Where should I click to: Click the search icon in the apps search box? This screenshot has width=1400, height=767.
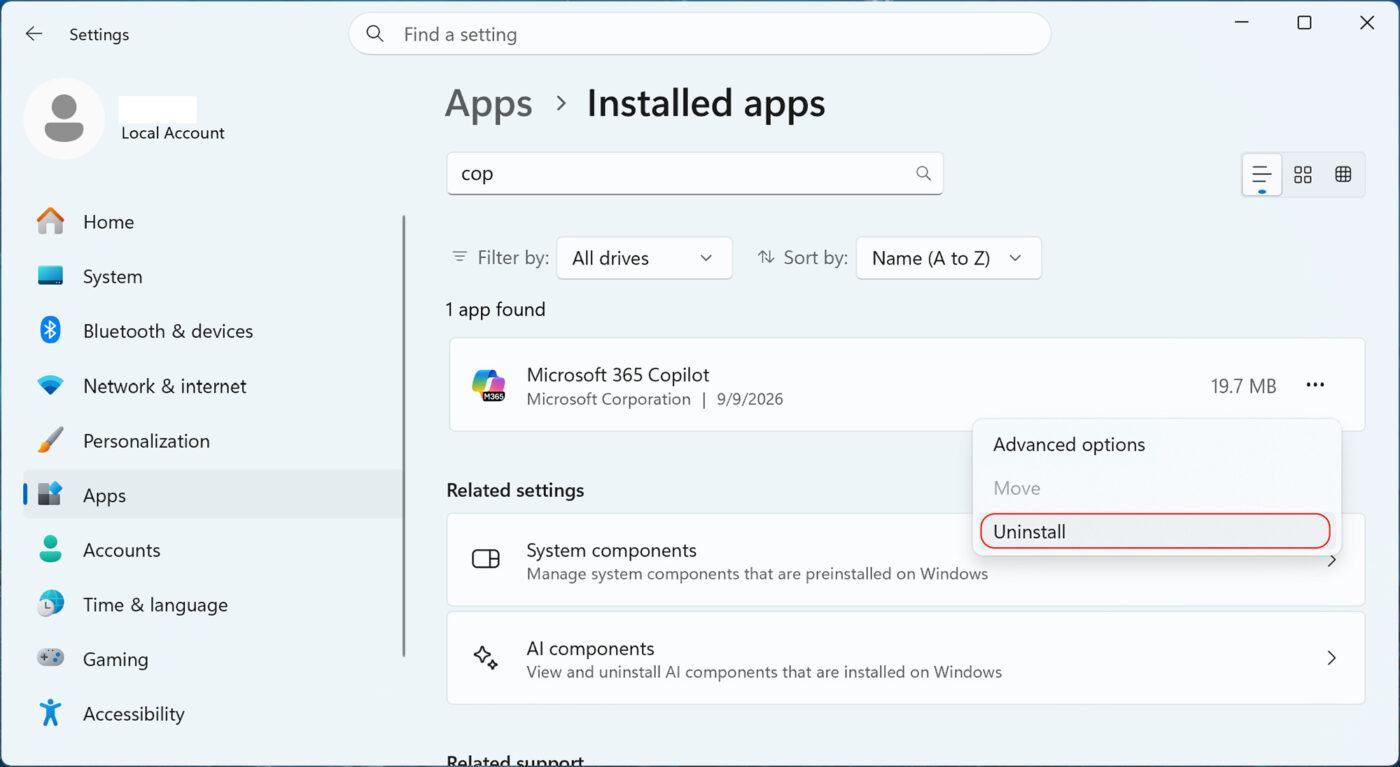pos(923,173)
